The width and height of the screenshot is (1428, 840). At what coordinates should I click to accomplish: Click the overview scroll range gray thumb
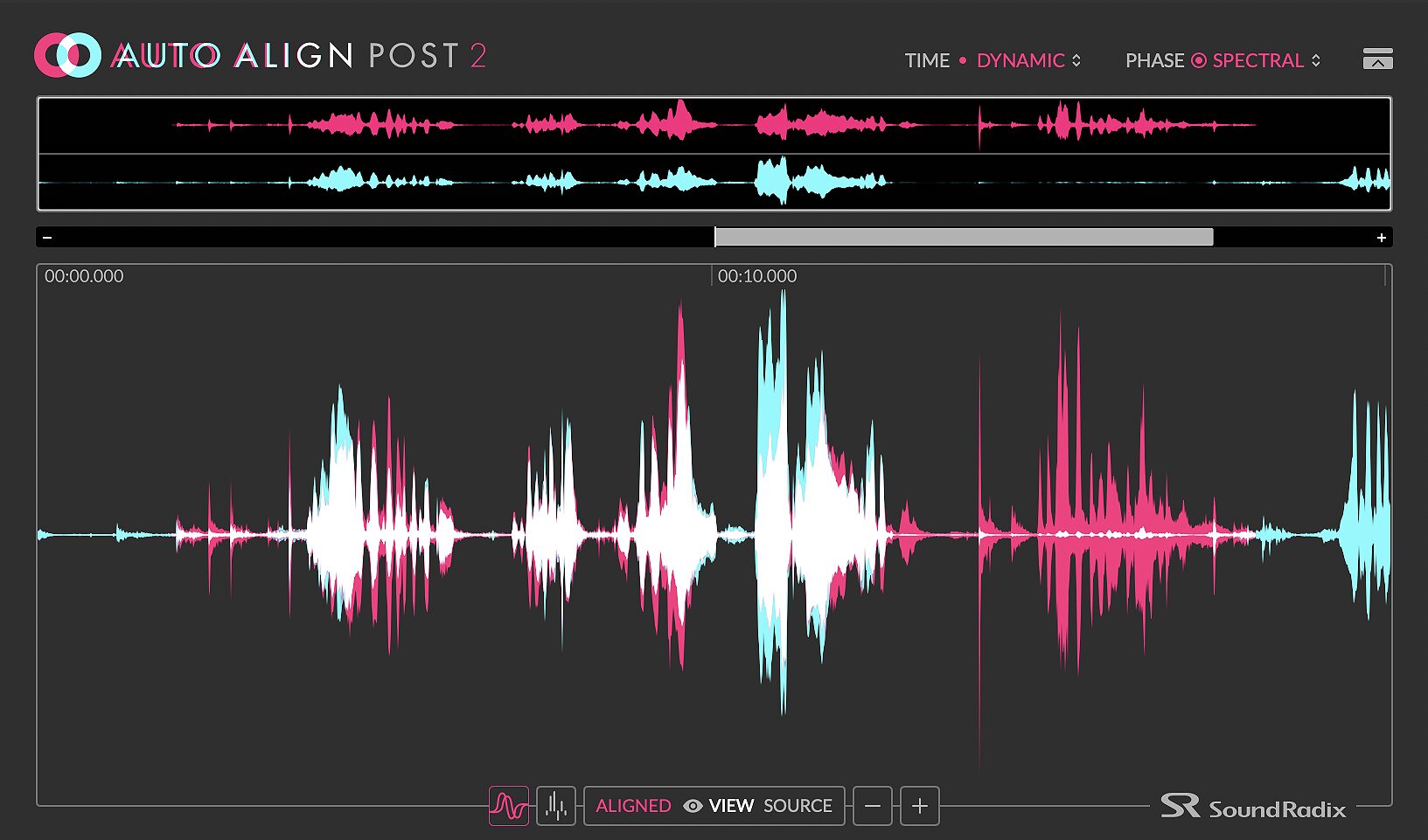coord(964,237)
